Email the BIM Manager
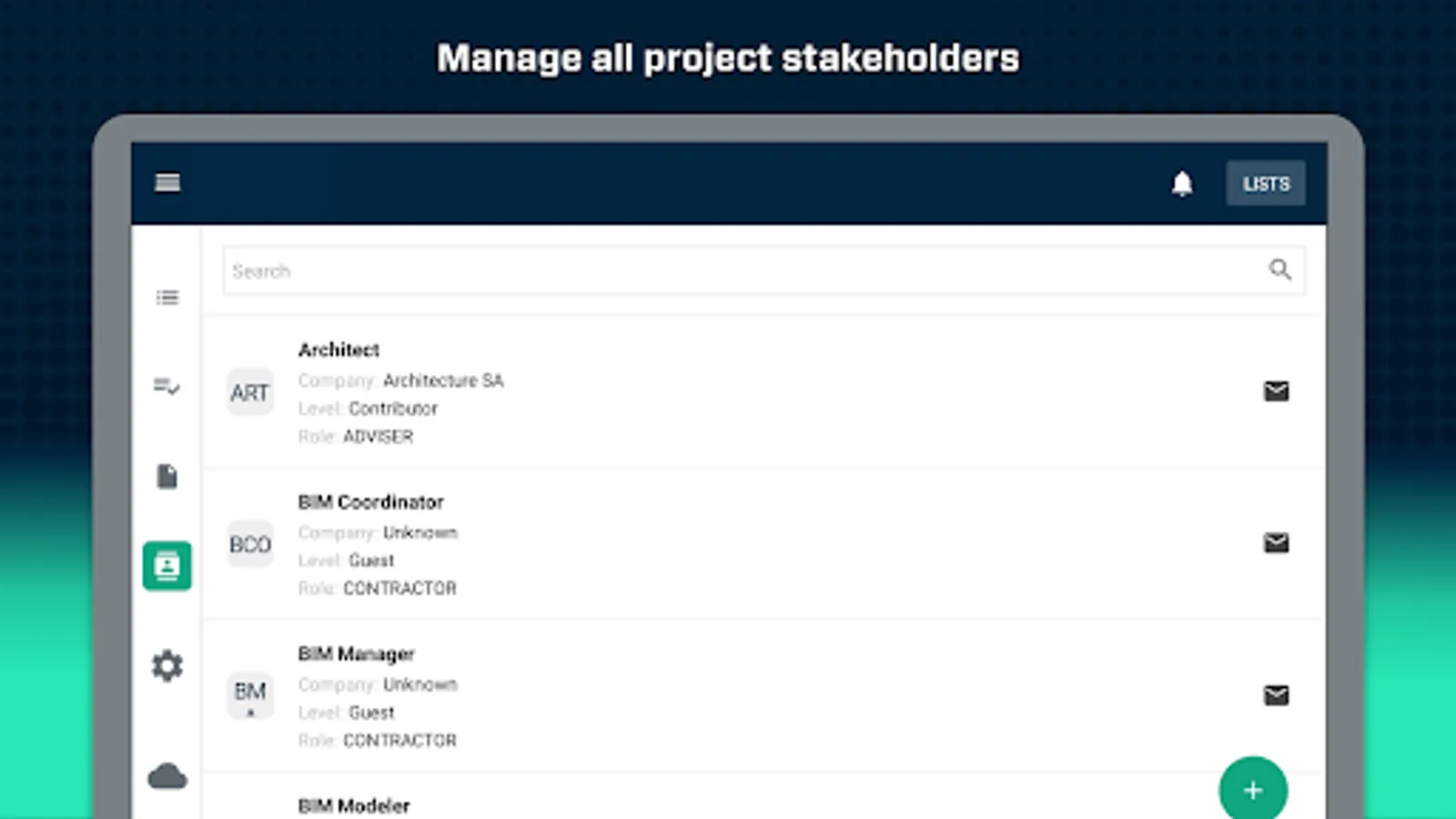This screenshot has width=1456, height=819. pyautogui.click(x=1276, y=695)
